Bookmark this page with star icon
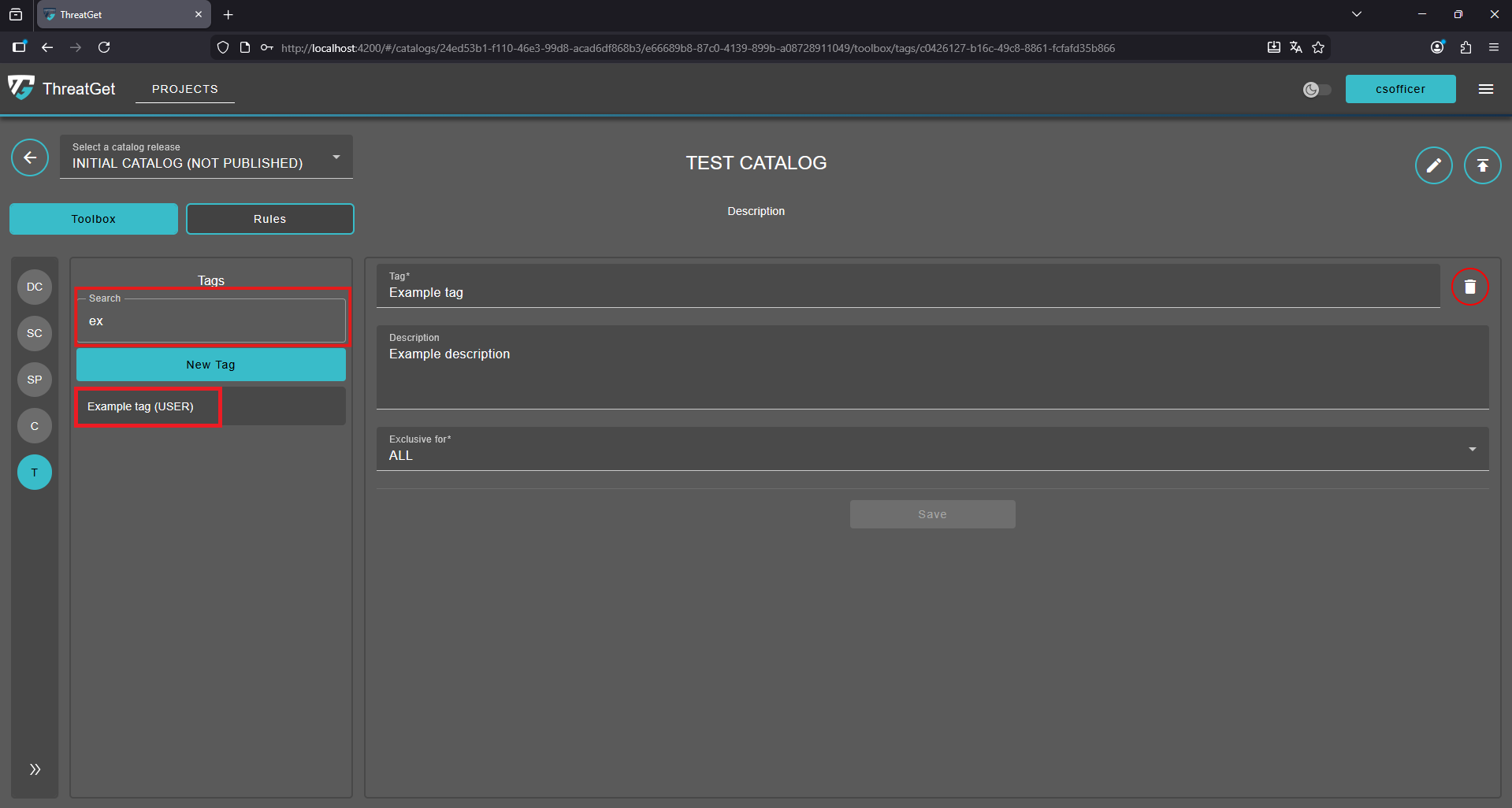Screen dimensions: 1512x808 click(x=1318, y=48)
